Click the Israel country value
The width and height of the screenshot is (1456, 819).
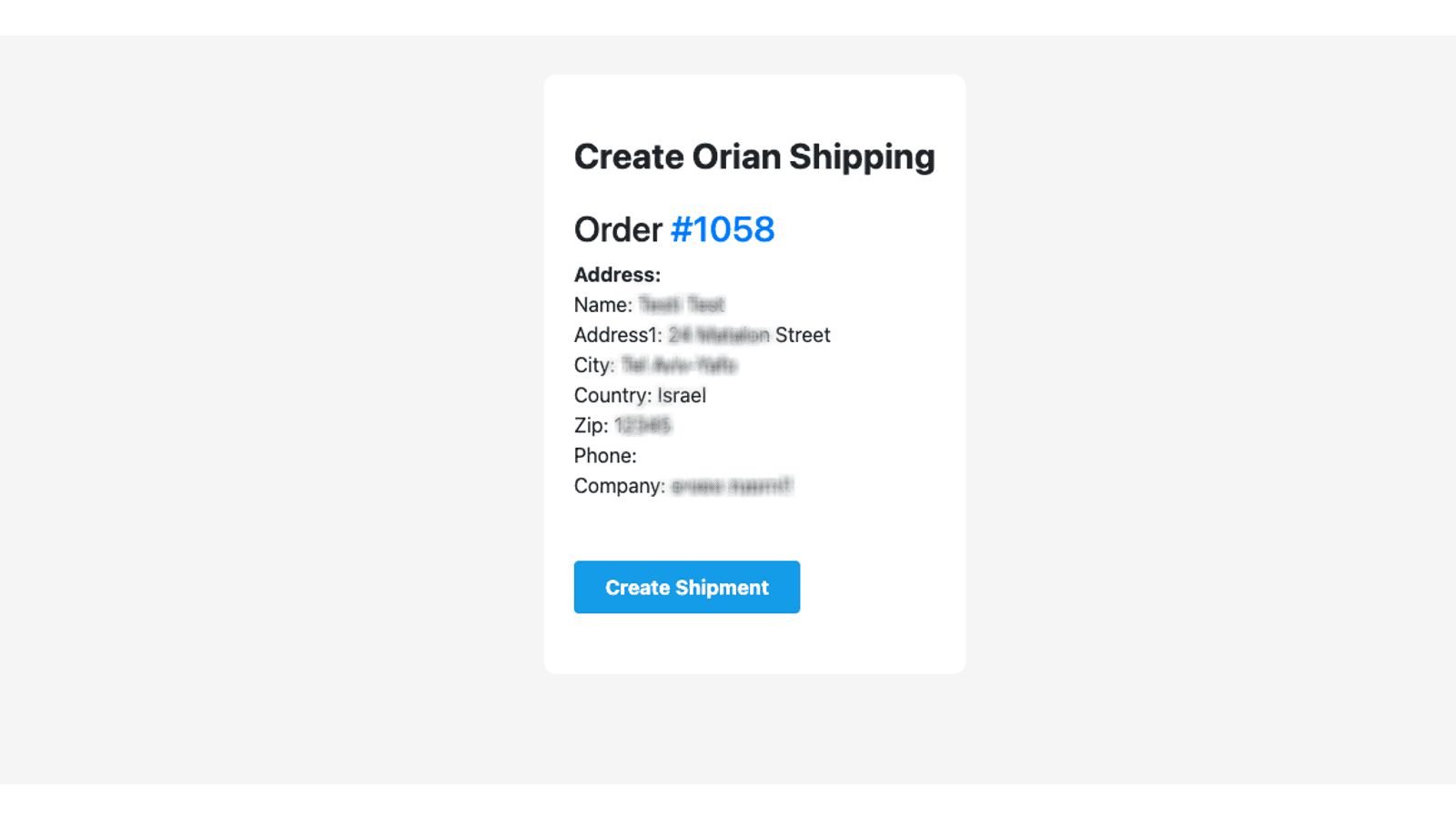(x=682, y=395)
